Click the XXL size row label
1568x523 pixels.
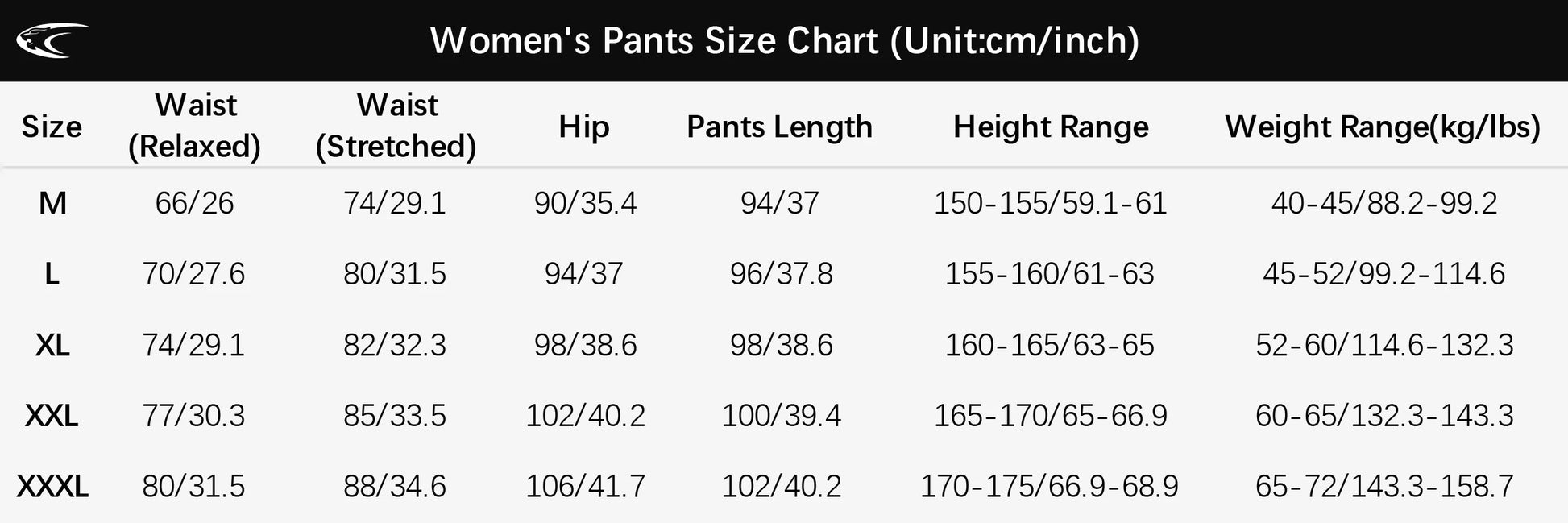52,416
